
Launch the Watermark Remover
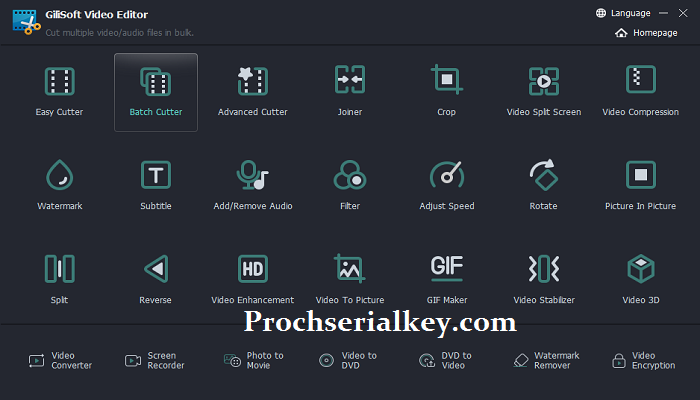(546, 360)
